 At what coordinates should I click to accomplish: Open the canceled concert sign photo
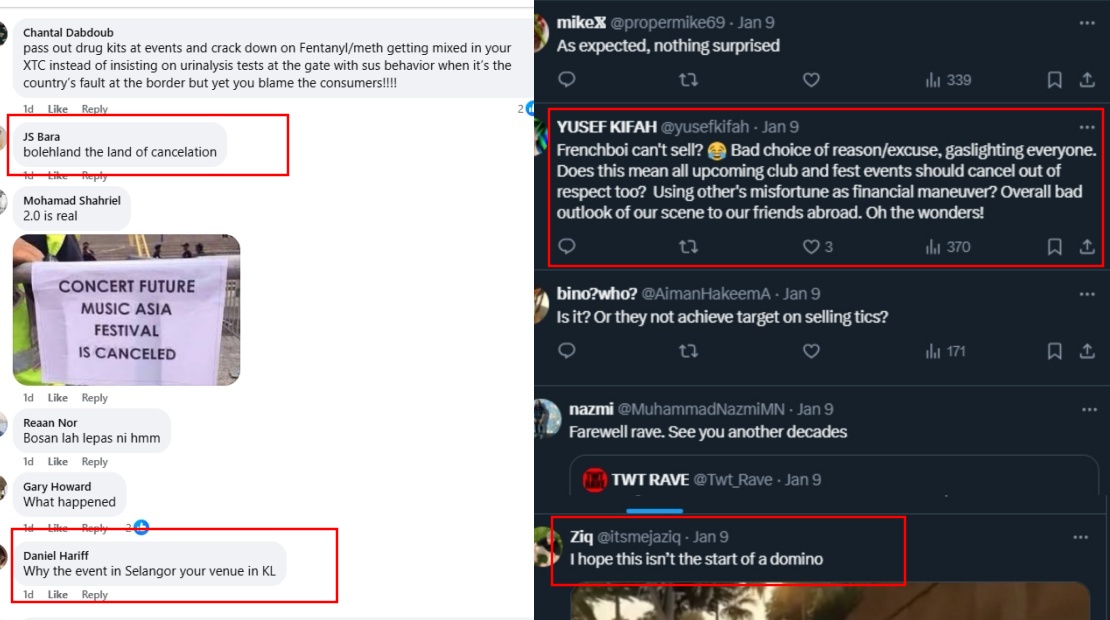click(x=126, y=310)
